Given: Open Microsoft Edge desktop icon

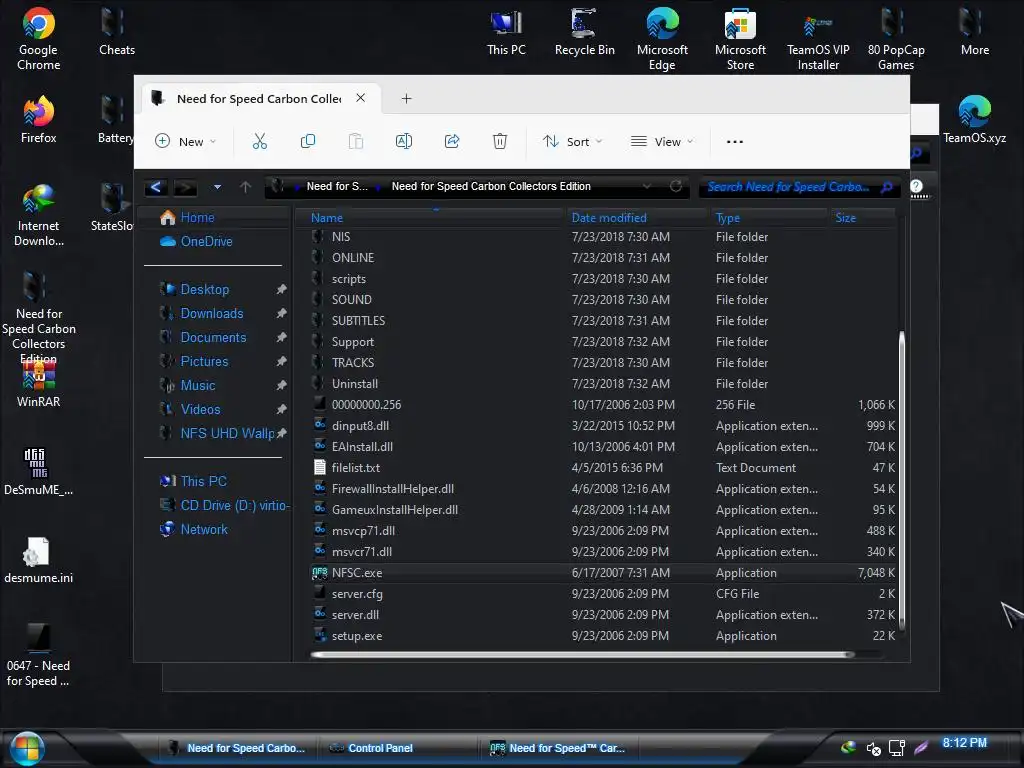Looking at the screenshot, I should point(662,39).
